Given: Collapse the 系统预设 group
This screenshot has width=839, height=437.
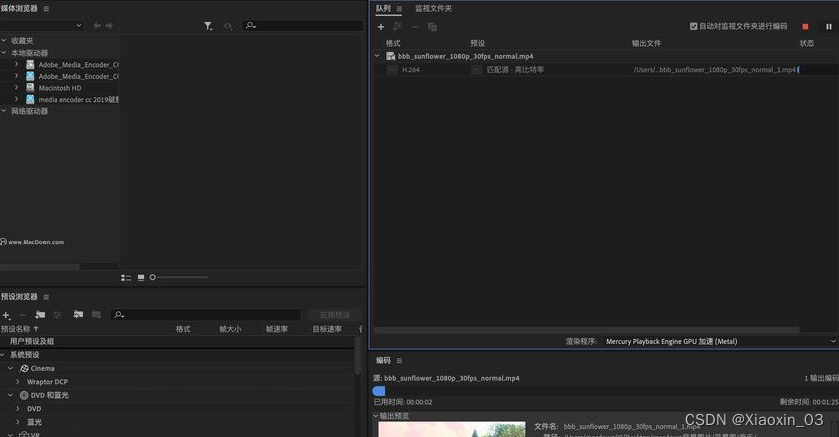Looking at the screenshot, I should [3, 355].
